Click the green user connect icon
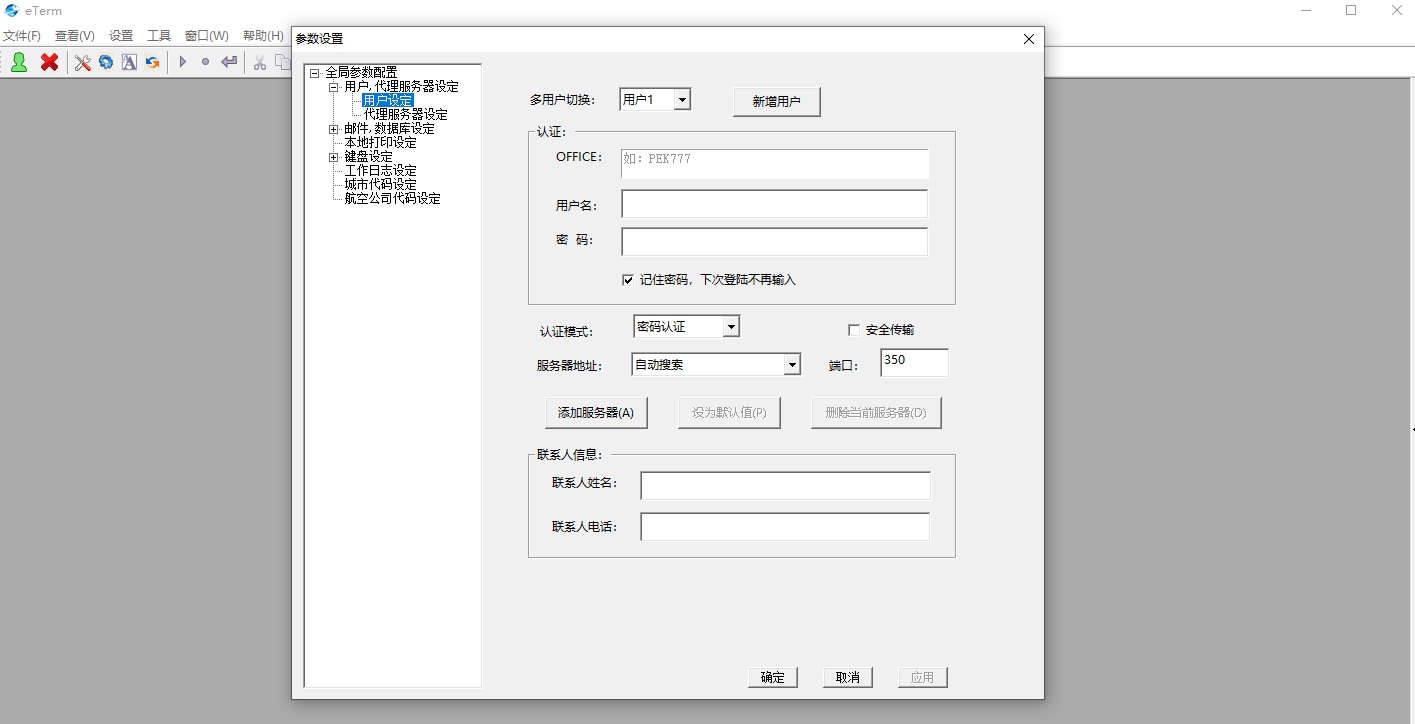The width and height of the screenshot is (1415, 724). click(x=19, y=62)
